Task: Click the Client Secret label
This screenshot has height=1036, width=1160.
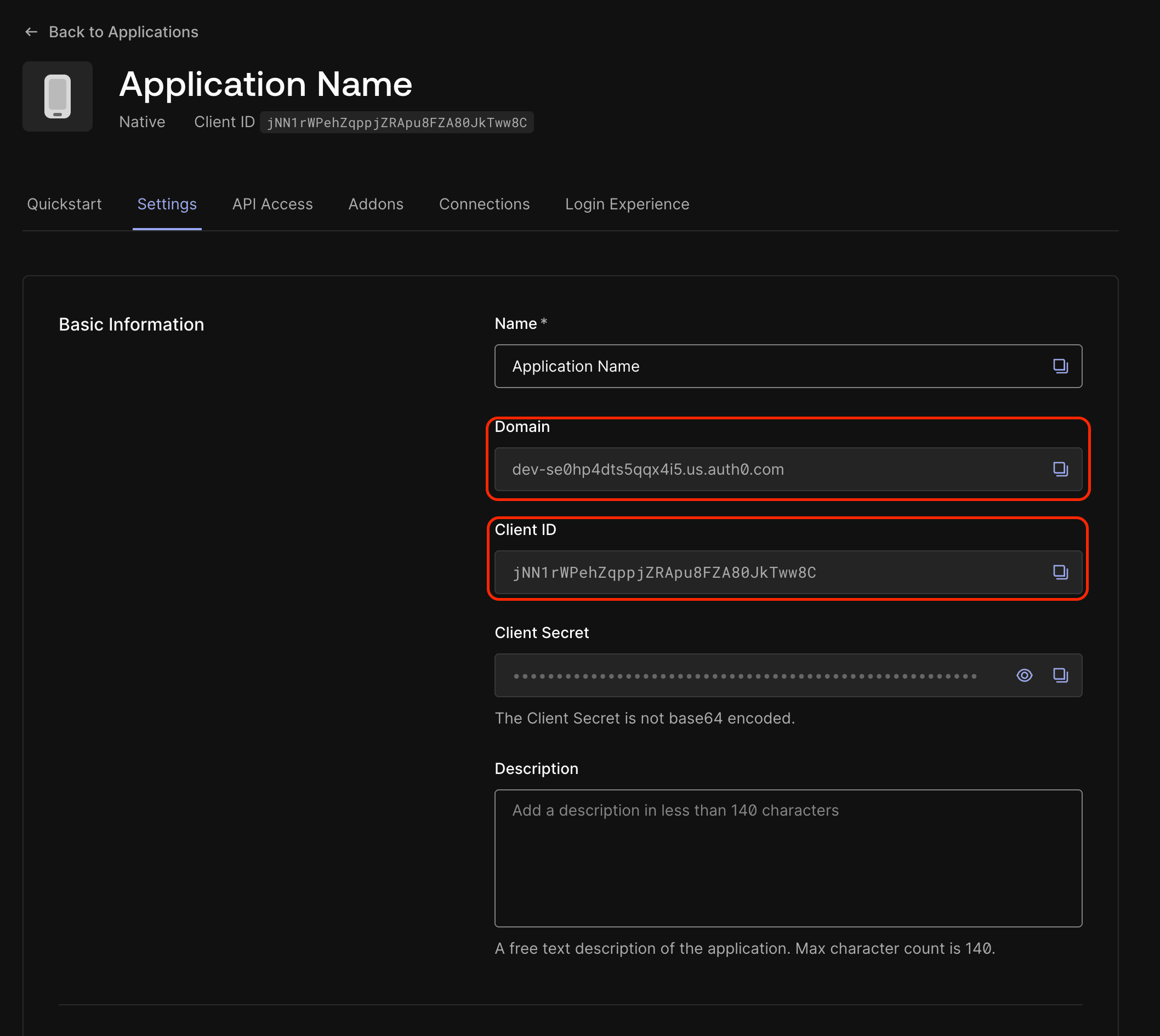Action: click(x=542, y=633)
